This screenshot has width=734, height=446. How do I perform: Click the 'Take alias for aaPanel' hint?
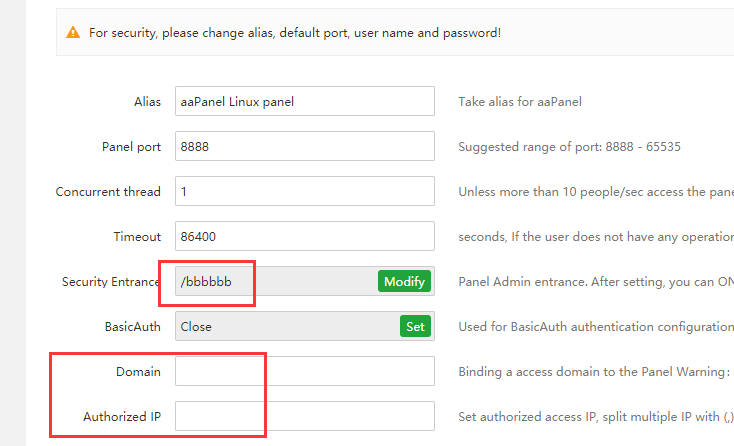pos(520,101)
